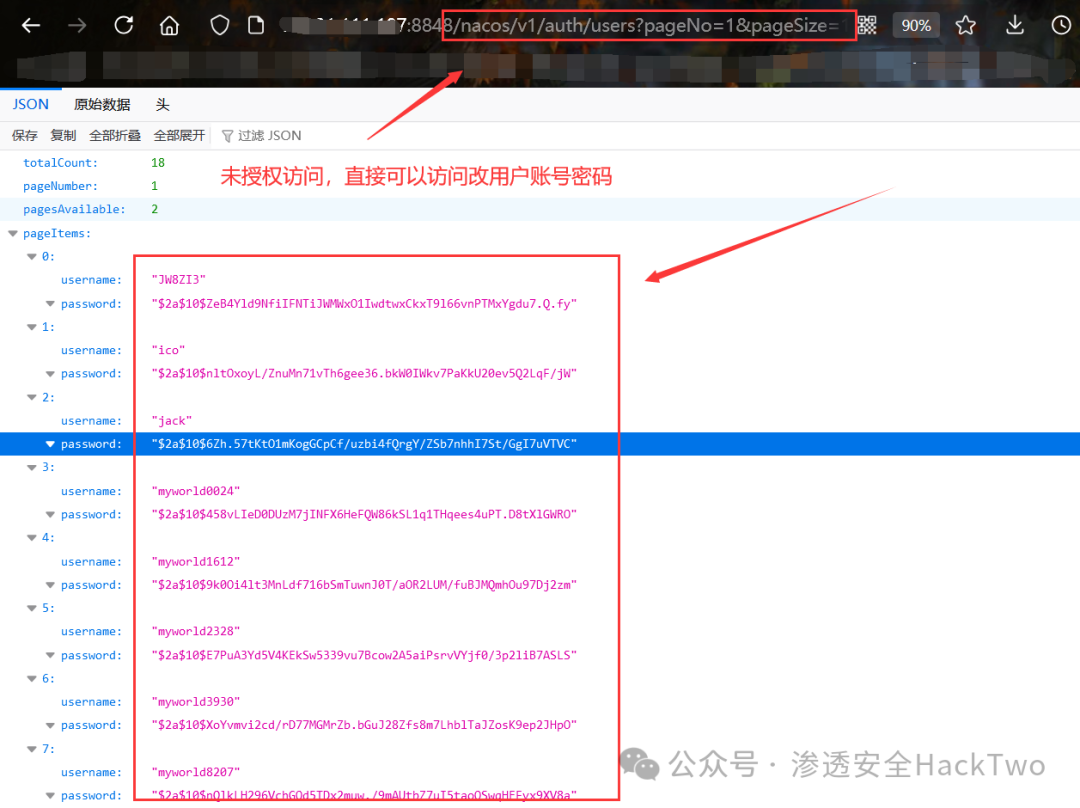Click the nacos users URL in address bar

click(x=649, y=25)
